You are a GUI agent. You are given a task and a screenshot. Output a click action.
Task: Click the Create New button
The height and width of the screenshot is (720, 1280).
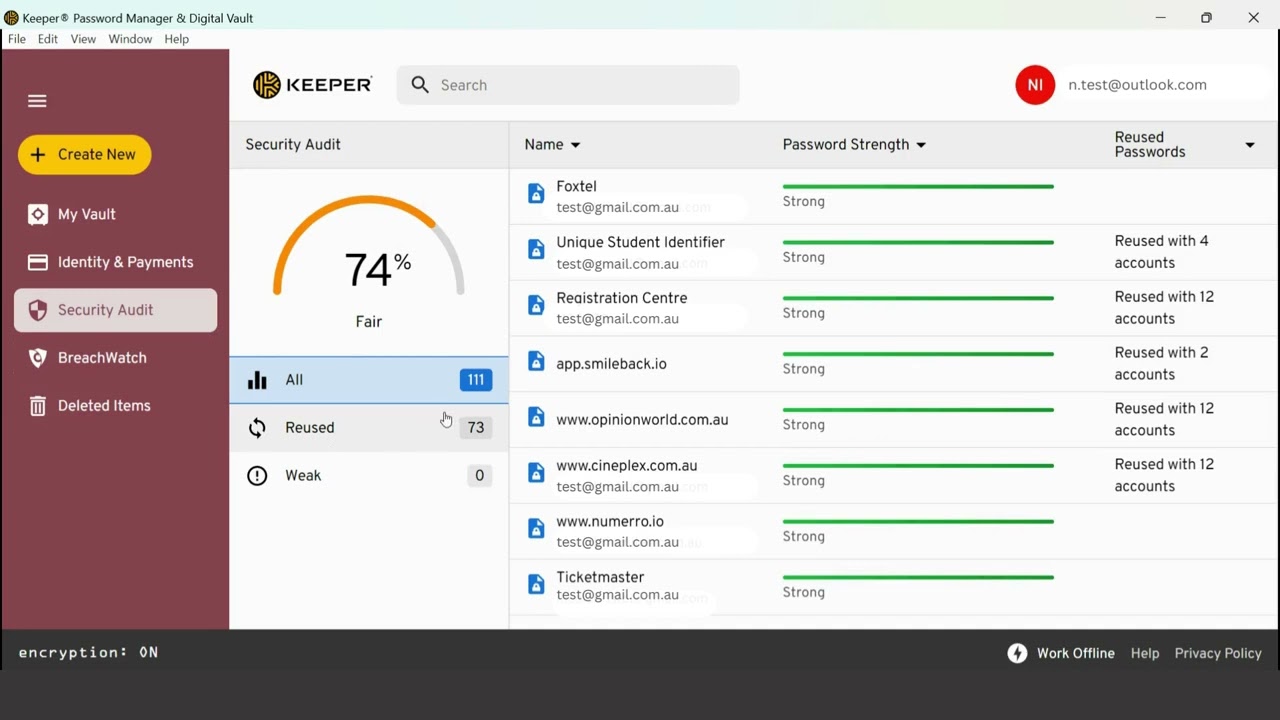click(x=84, y=154)
